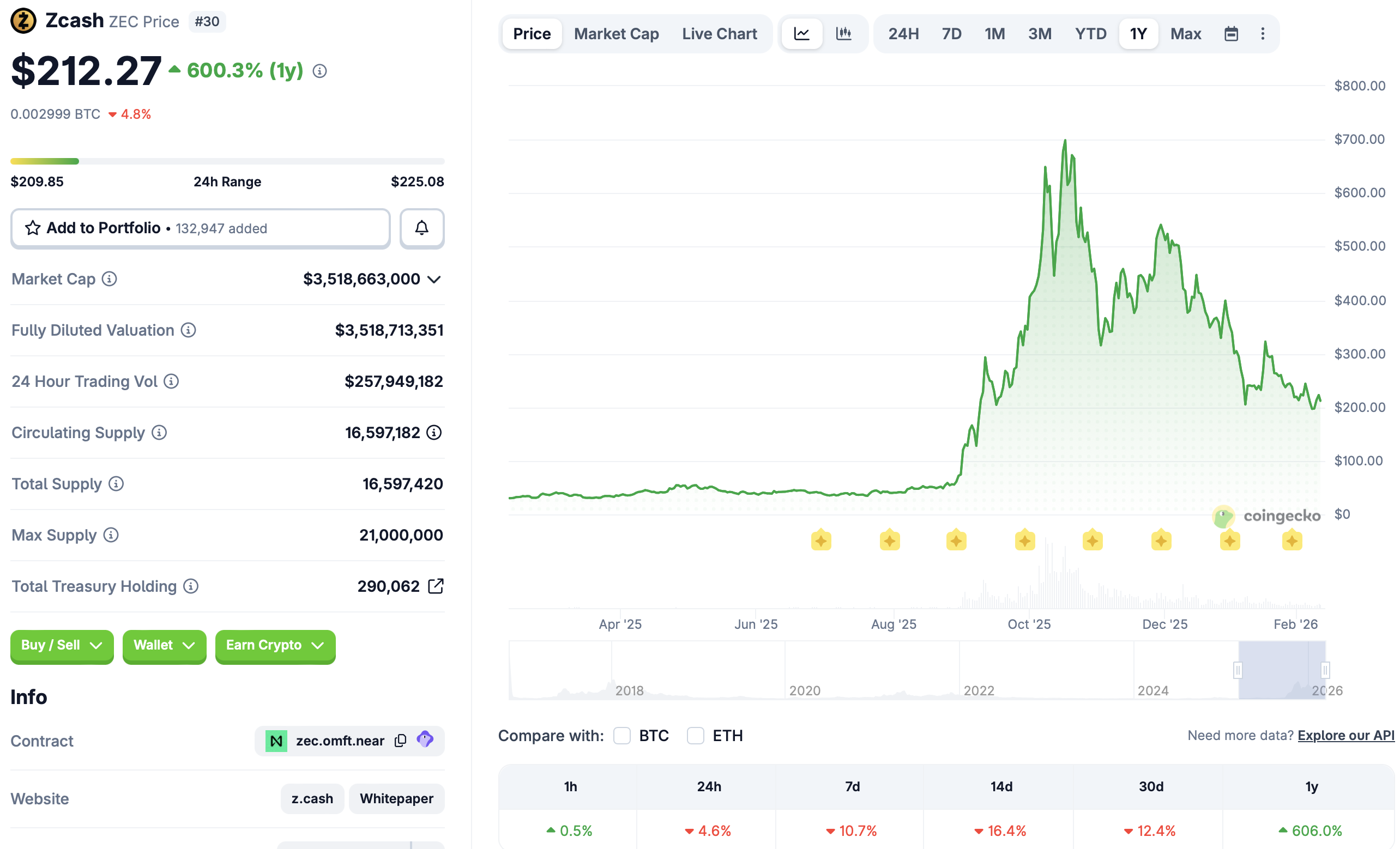Select the line chart view icon
Image resolution: width=1400 pixels, height=849 pixels.
pos(801,33)
